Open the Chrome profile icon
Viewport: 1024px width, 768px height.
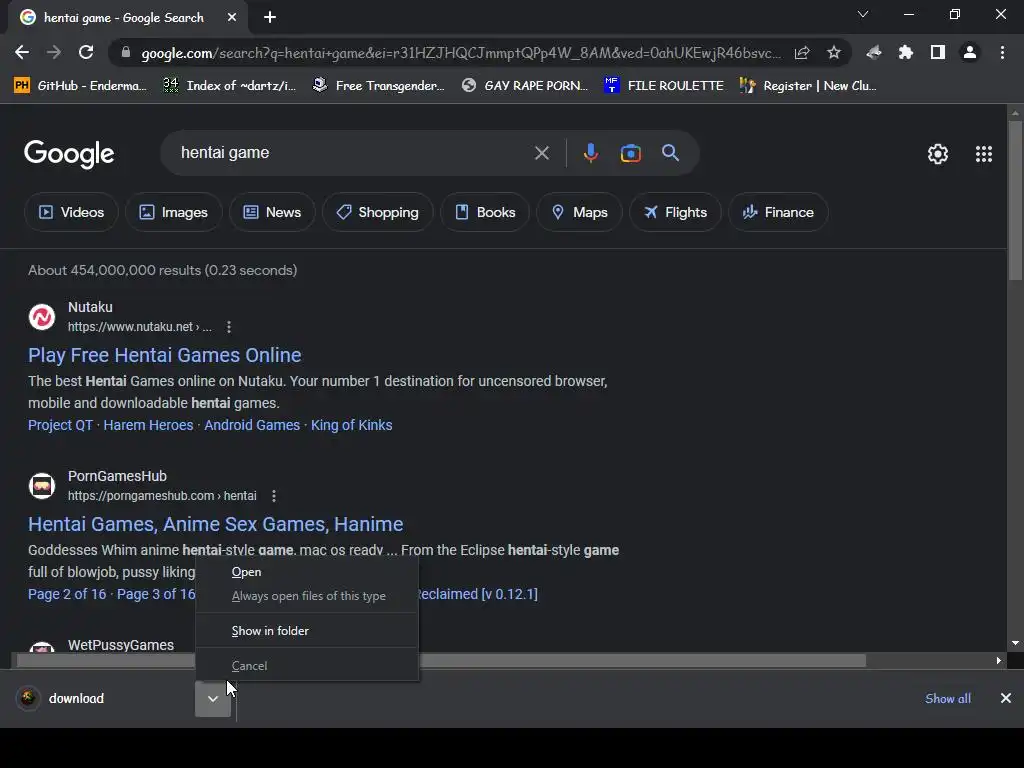click(x=970, y=53)
